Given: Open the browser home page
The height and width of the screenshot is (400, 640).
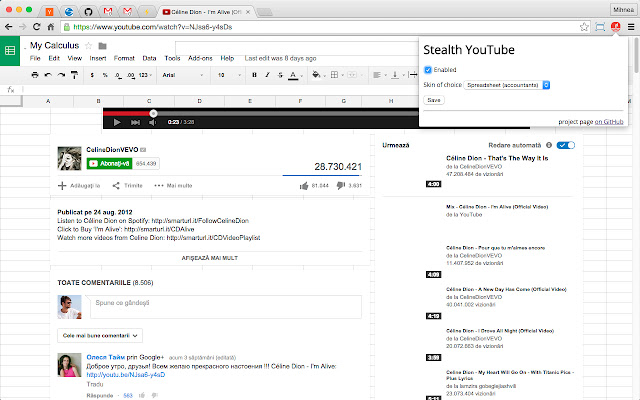Looking at the screenshot, I should pos(51,27).
